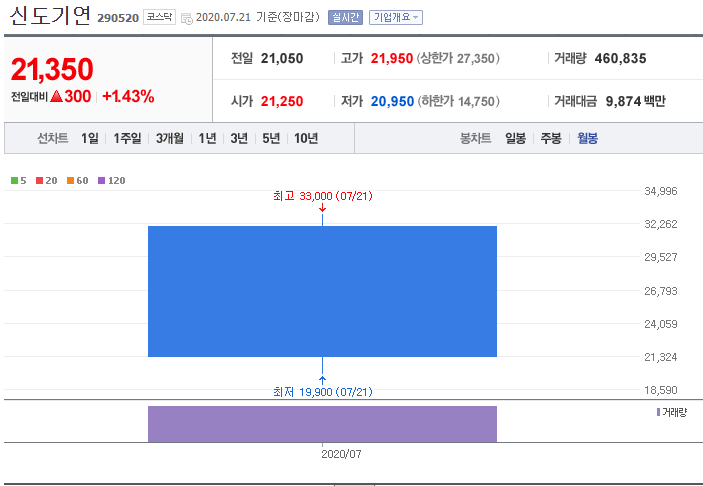
Task: Click the 실시간 real-time button
Action: point(345,17)
